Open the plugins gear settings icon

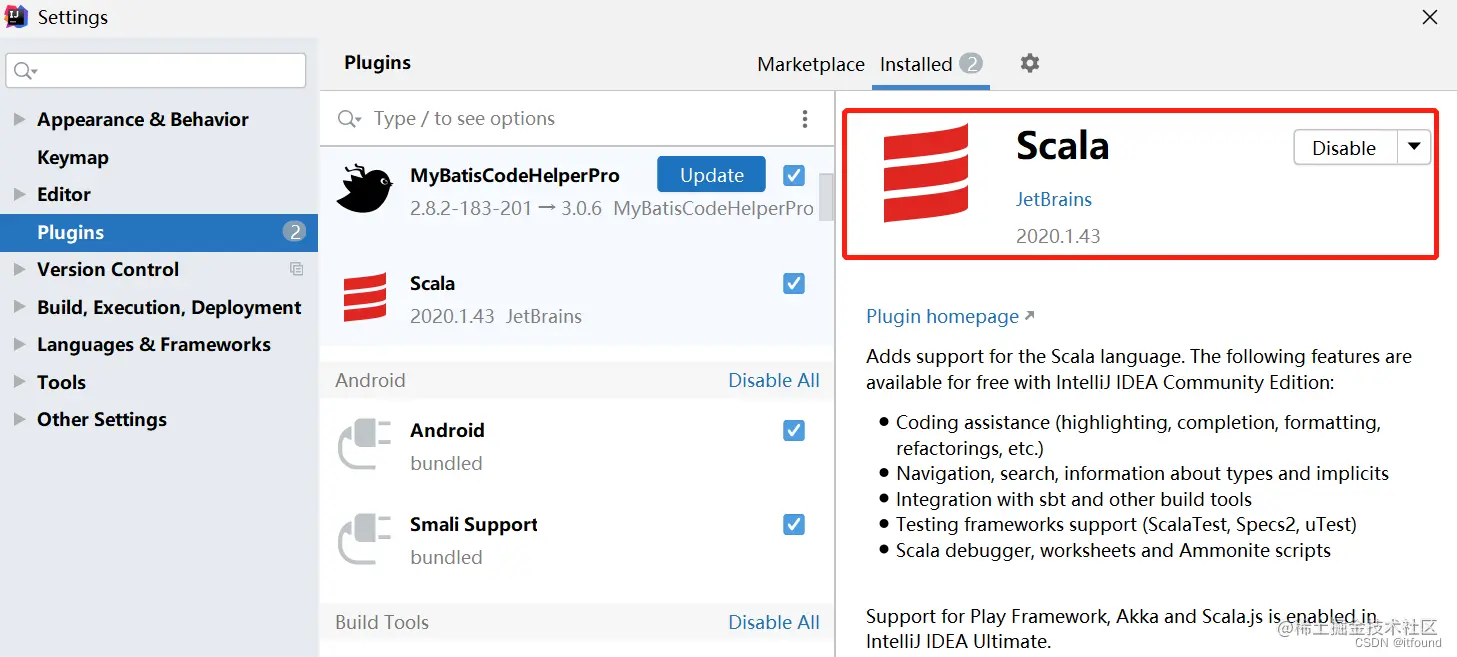pos(1030,63)
